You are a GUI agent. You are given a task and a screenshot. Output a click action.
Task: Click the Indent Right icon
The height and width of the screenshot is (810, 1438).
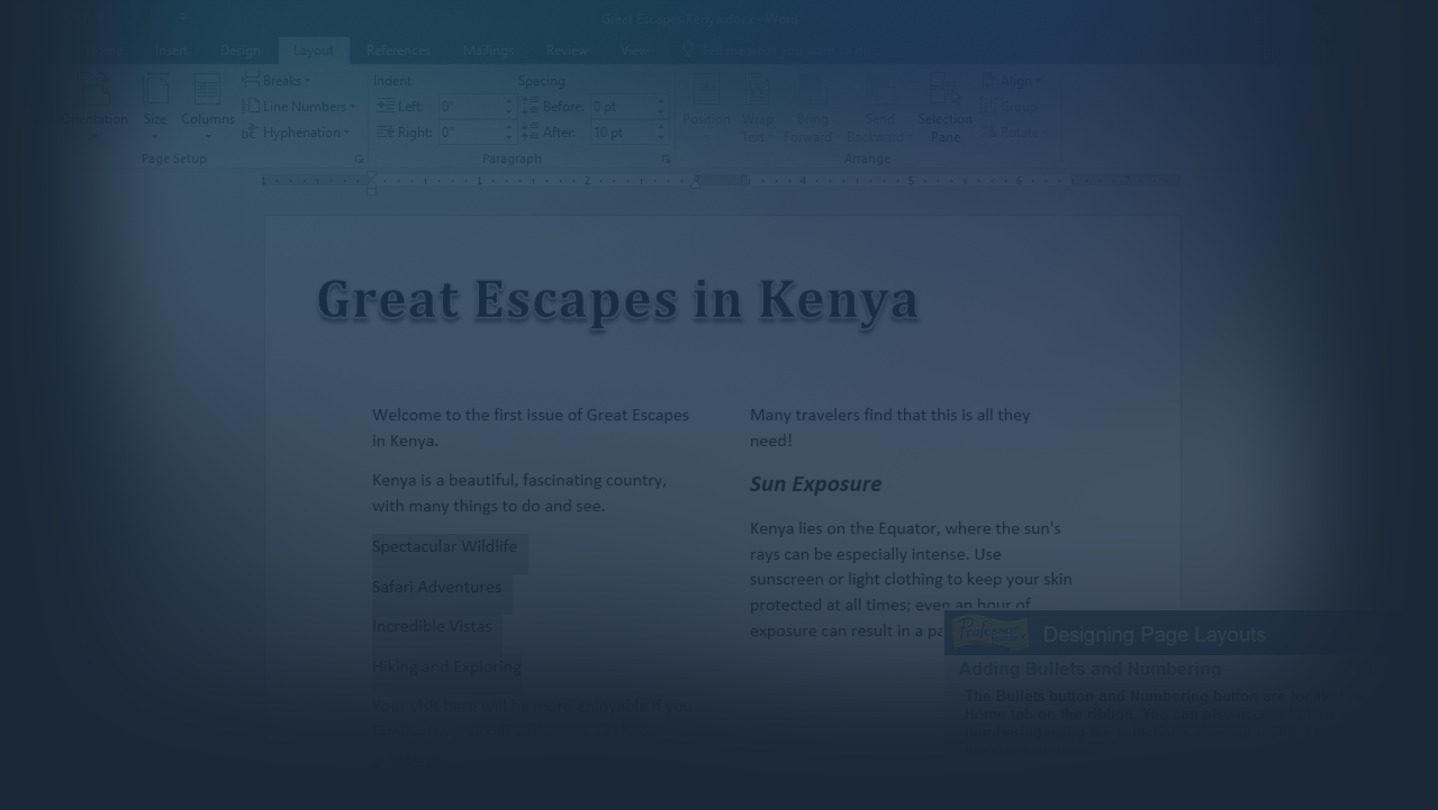tap(385, 132)
